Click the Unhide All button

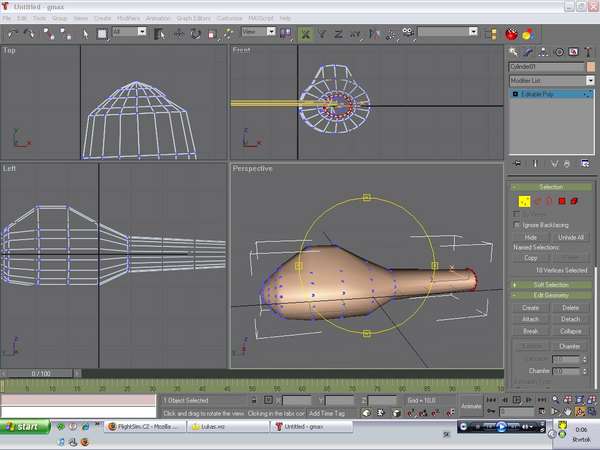(x=571, y=237)
